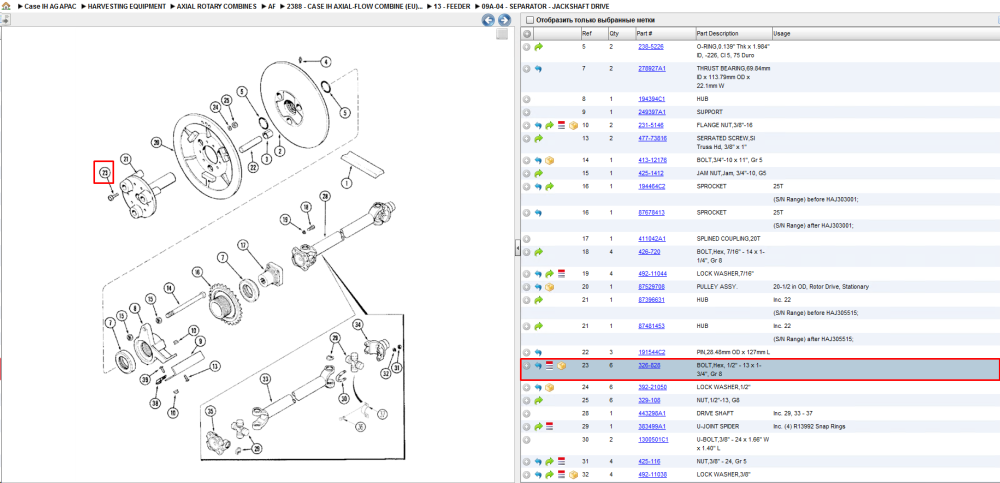Go to previous illustration with left arrow
The image size is (1000, 483).
click(489, 20)
